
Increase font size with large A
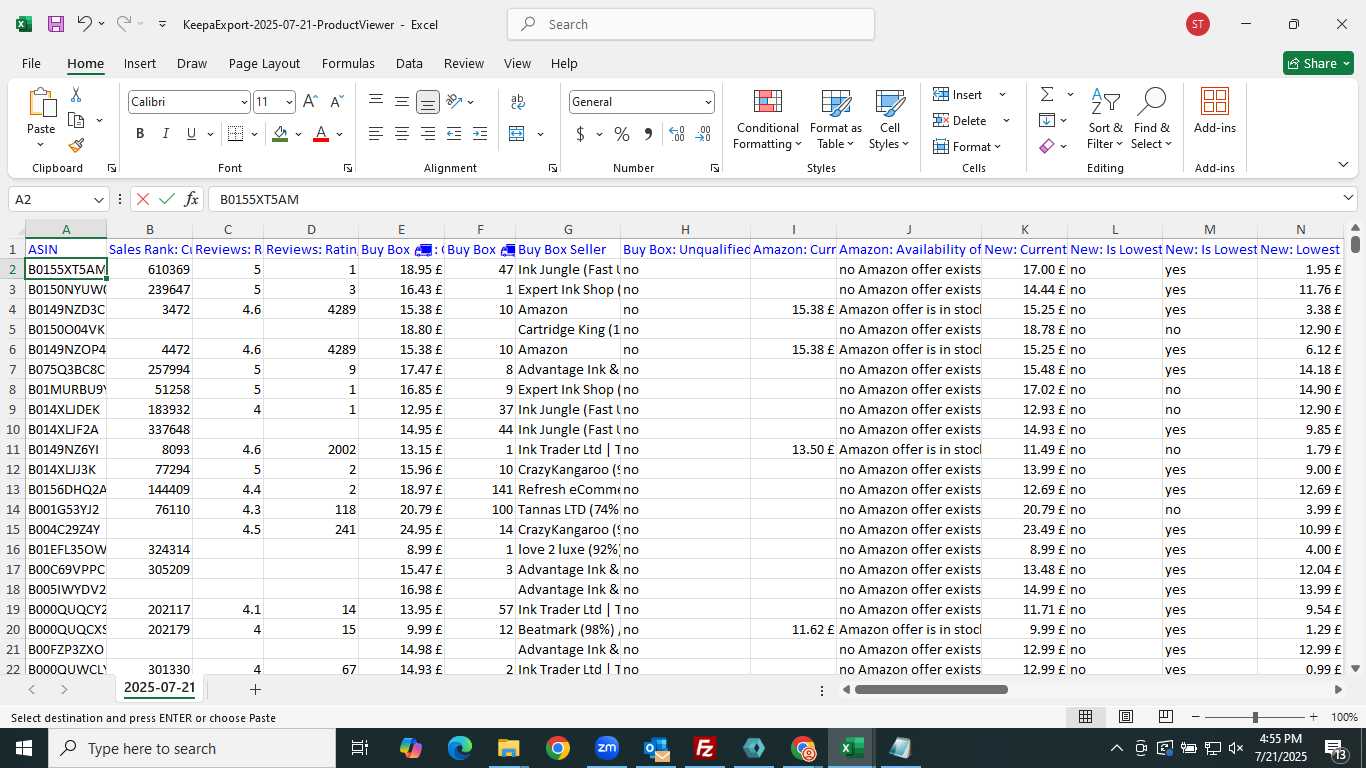point(310,102)
